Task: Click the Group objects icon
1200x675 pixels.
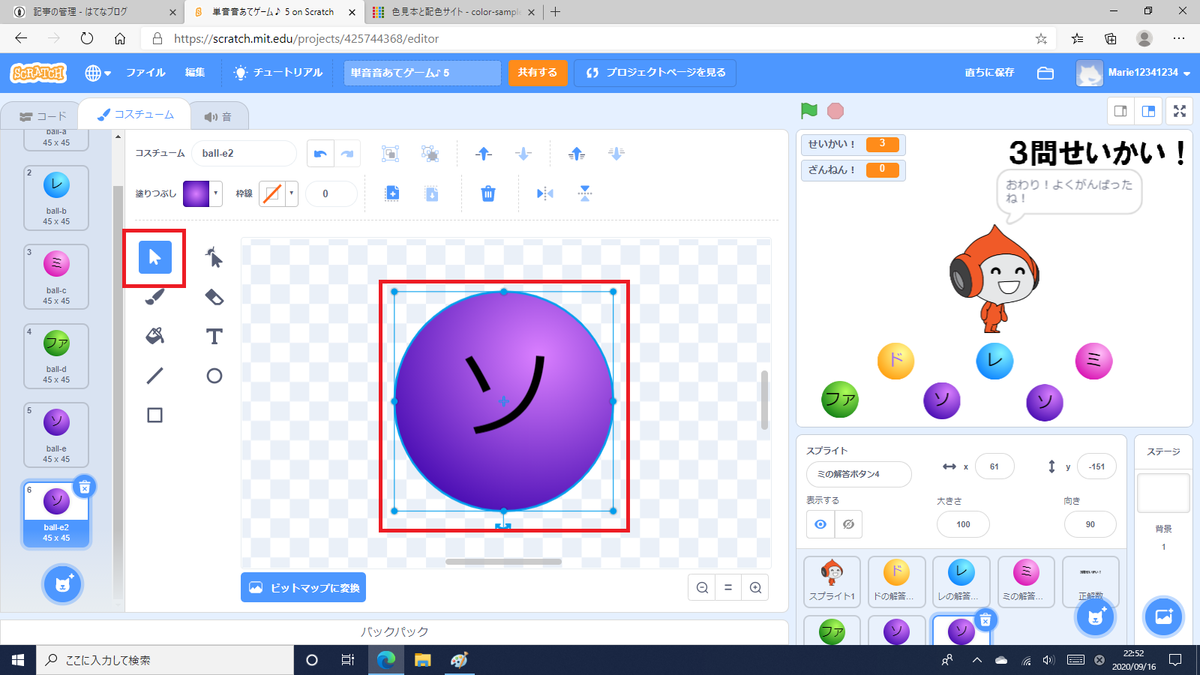Action: [391, 154]
